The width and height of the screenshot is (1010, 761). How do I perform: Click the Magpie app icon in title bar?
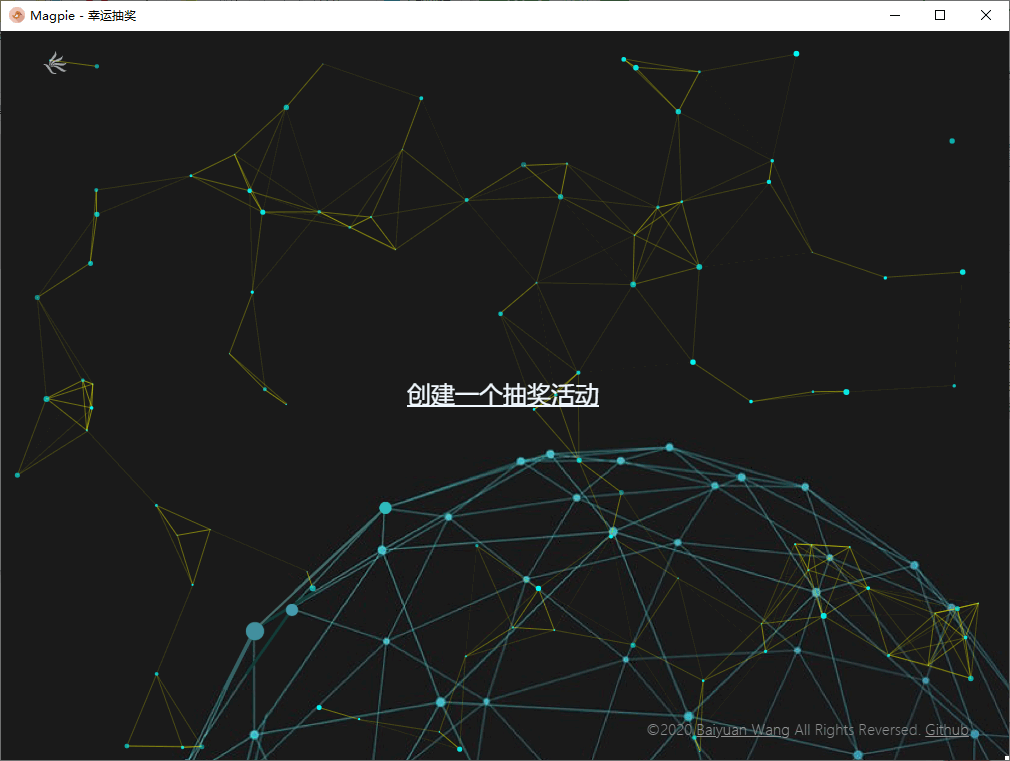17,15
